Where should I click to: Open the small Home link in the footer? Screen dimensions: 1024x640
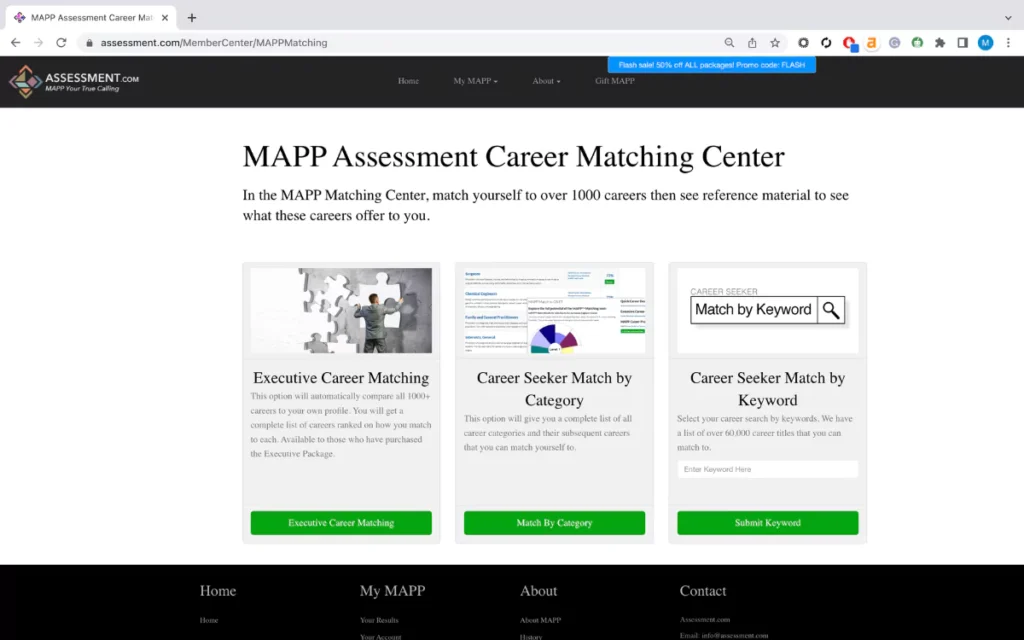pyautogui.click(x=209, y=620)
